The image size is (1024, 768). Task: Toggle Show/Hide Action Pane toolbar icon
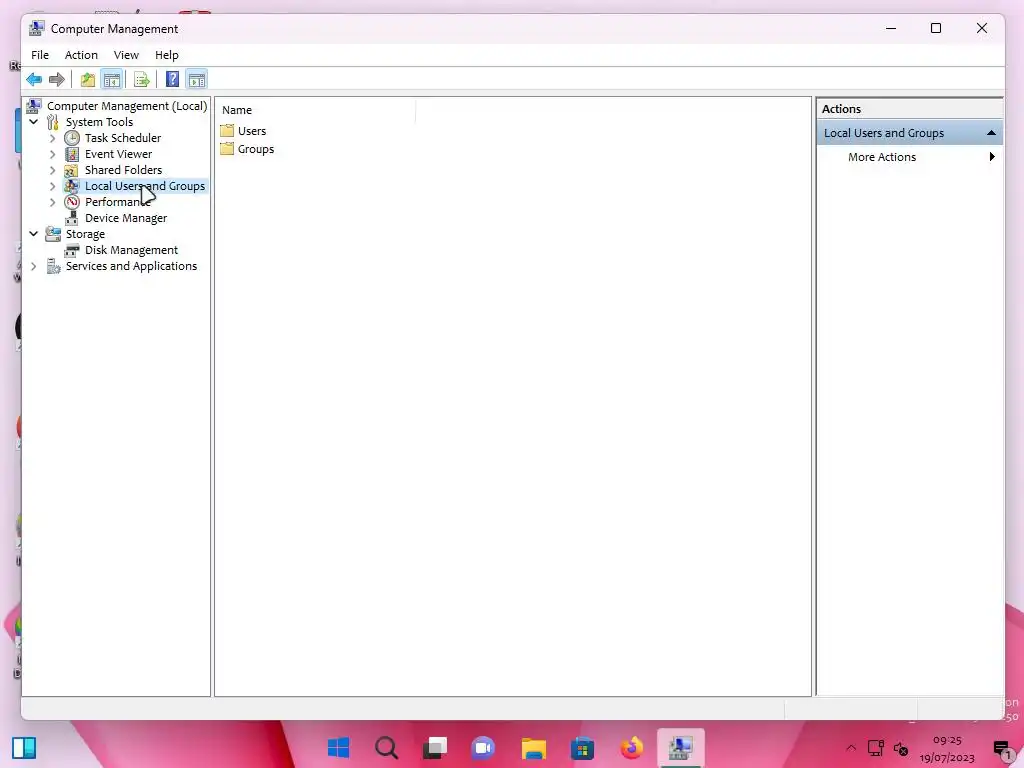coord(197,80)
